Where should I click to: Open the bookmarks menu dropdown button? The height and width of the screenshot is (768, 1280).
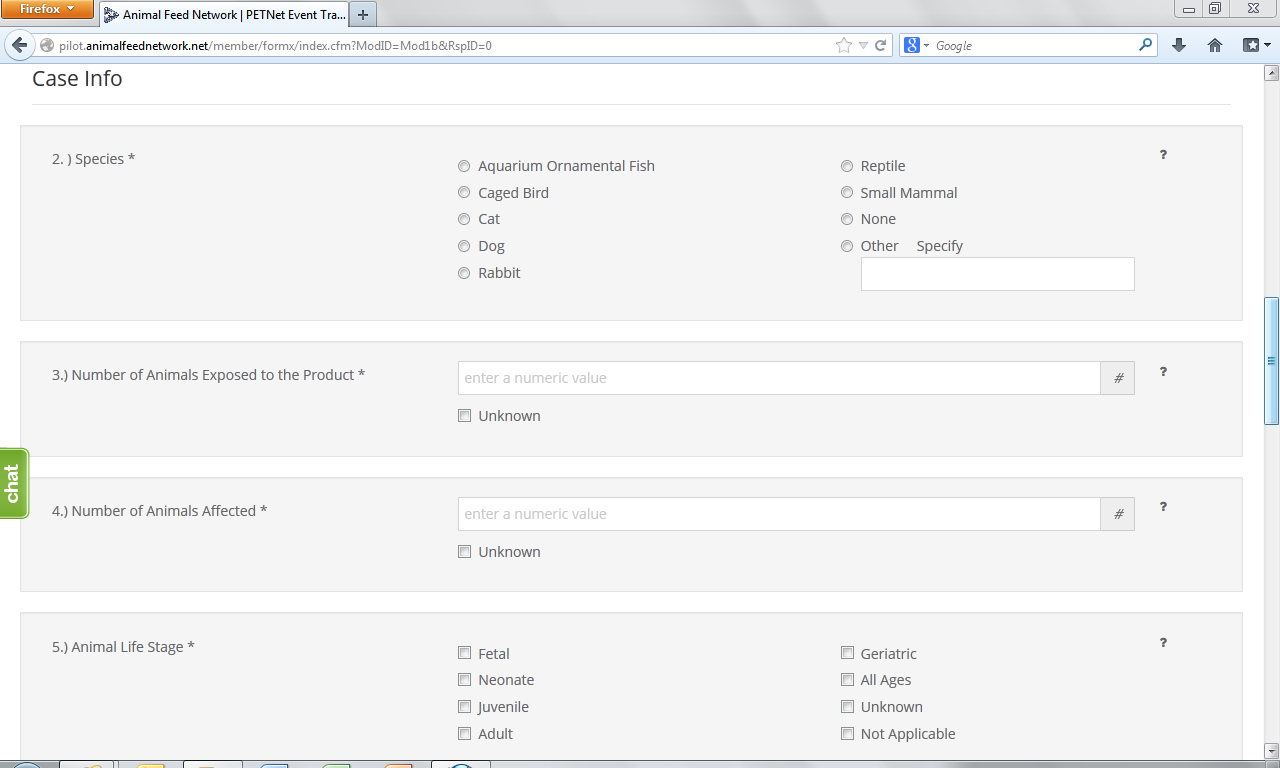[1256, 45]
